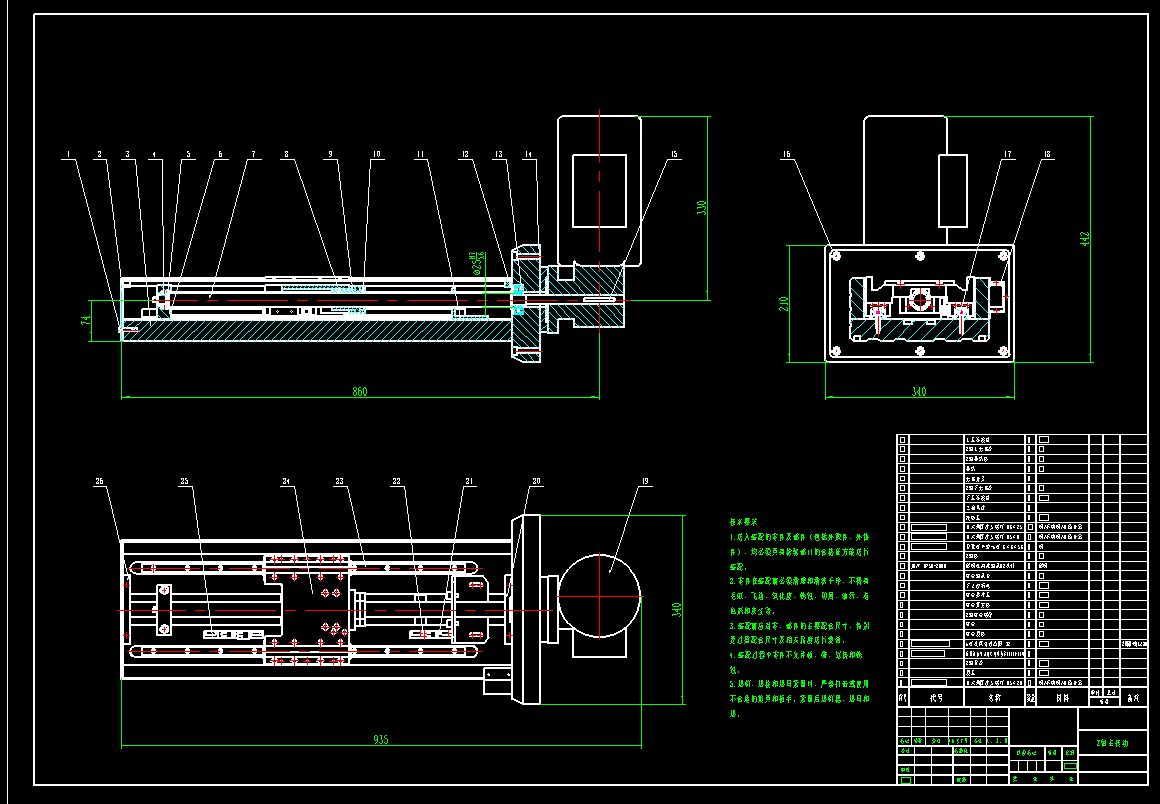Image resolution: width=1160 pixels, height=804 pixels.
Task: Select the Φ25 H7/k6 fit dimension text
Action: point(478,263)
